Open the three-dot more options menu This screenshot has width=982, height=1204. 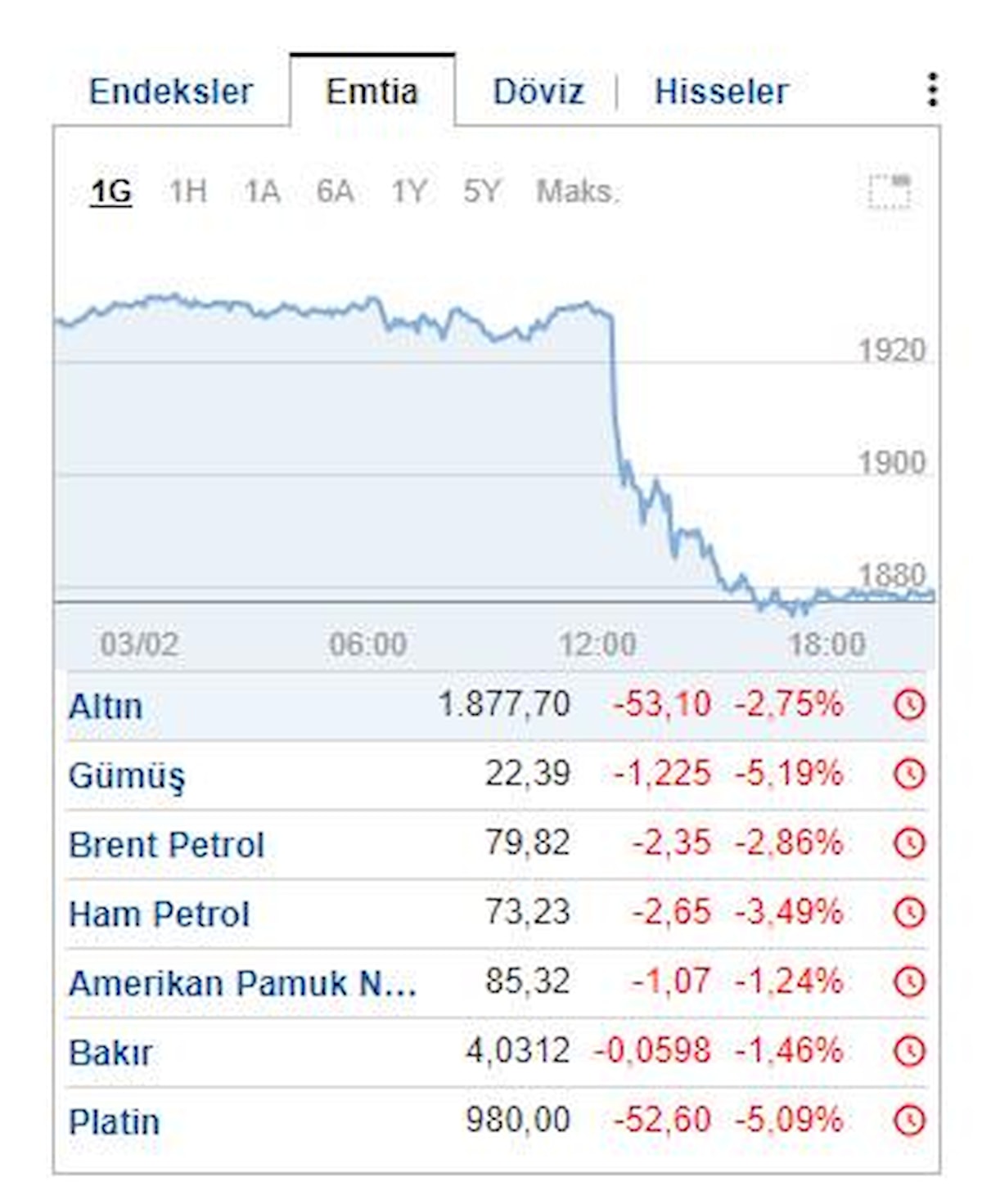[x=932, y=90]
